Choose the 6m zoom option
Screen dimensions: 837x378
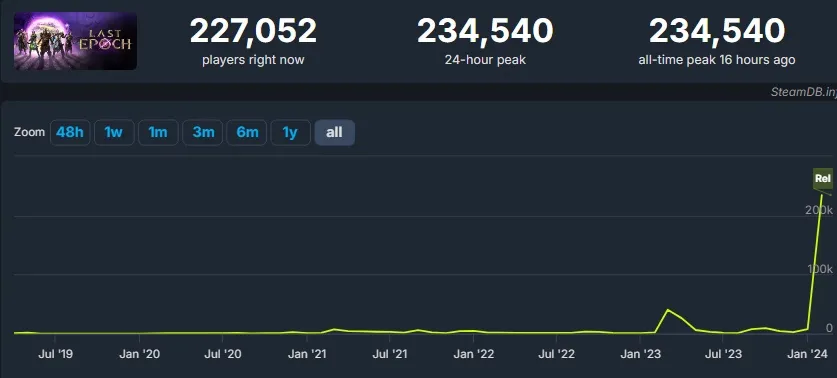(x=247, y=132)
